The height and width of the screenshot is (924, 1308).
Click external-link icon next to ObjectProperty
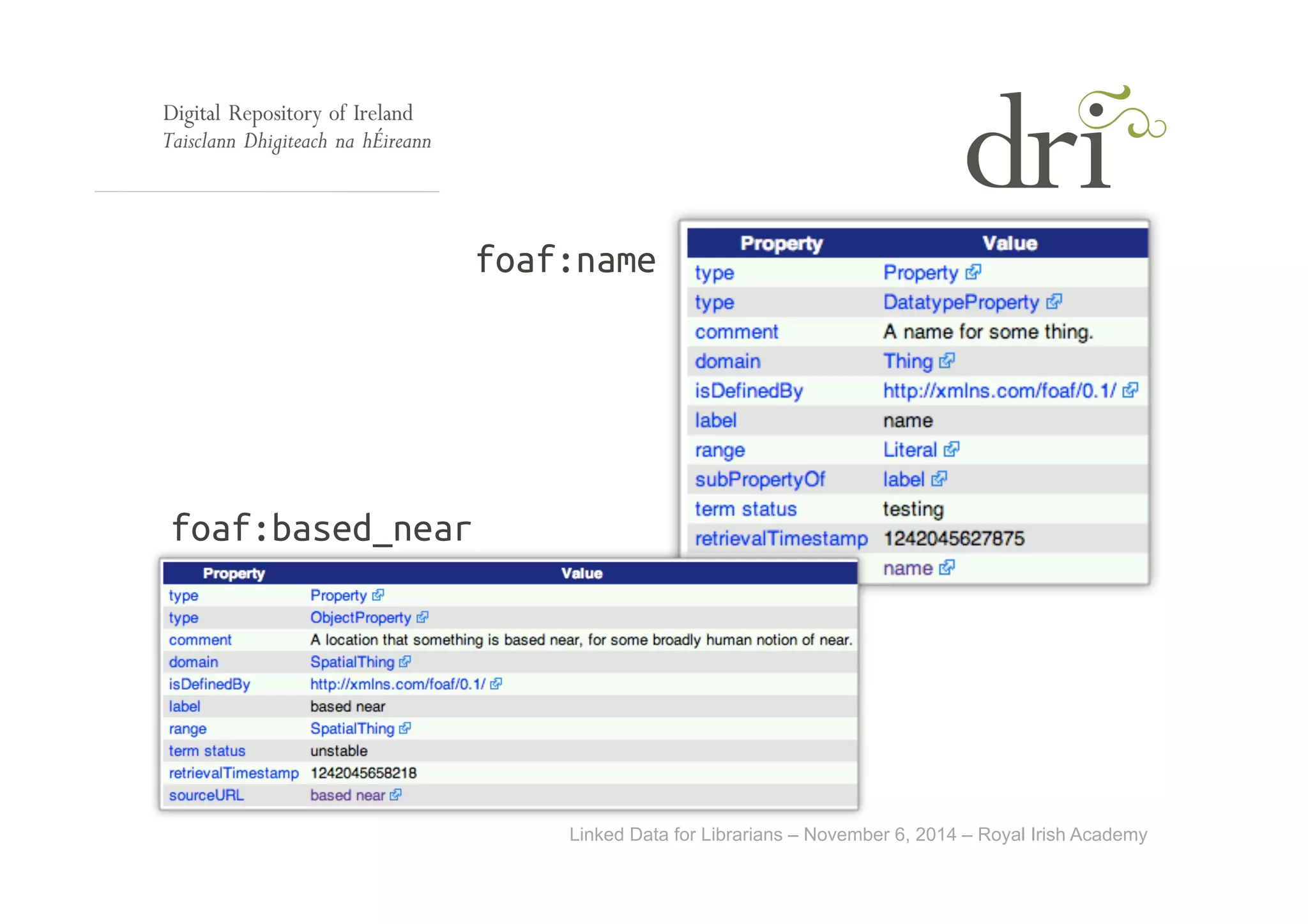[x=422, y=617]
